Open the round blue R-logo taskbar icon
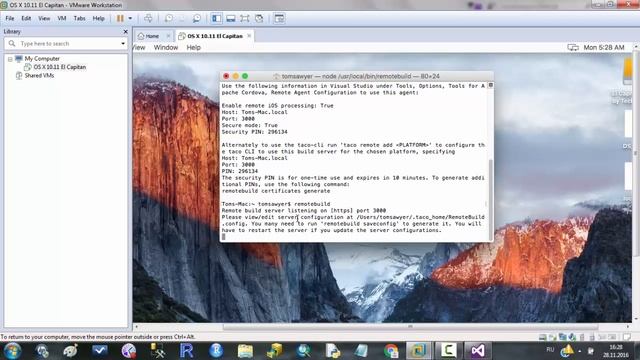The image size is (640, 360). (x=216, y=351)
